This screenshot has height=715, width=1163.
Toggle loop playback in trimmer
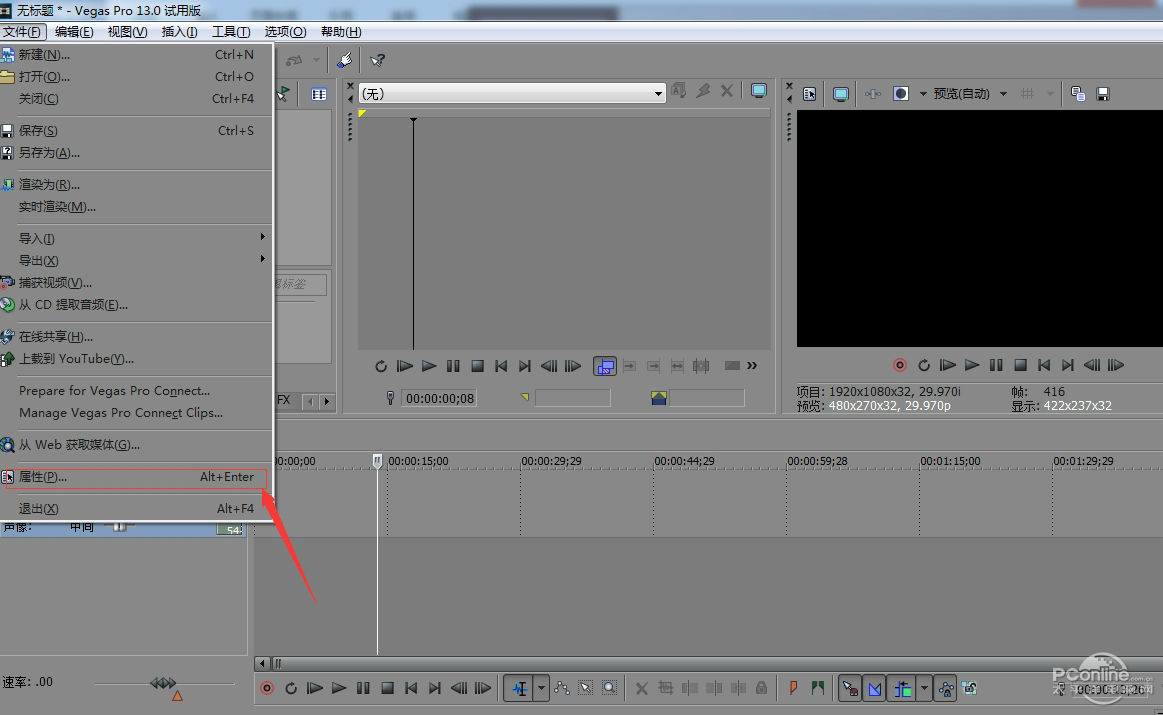coord(380,366)
